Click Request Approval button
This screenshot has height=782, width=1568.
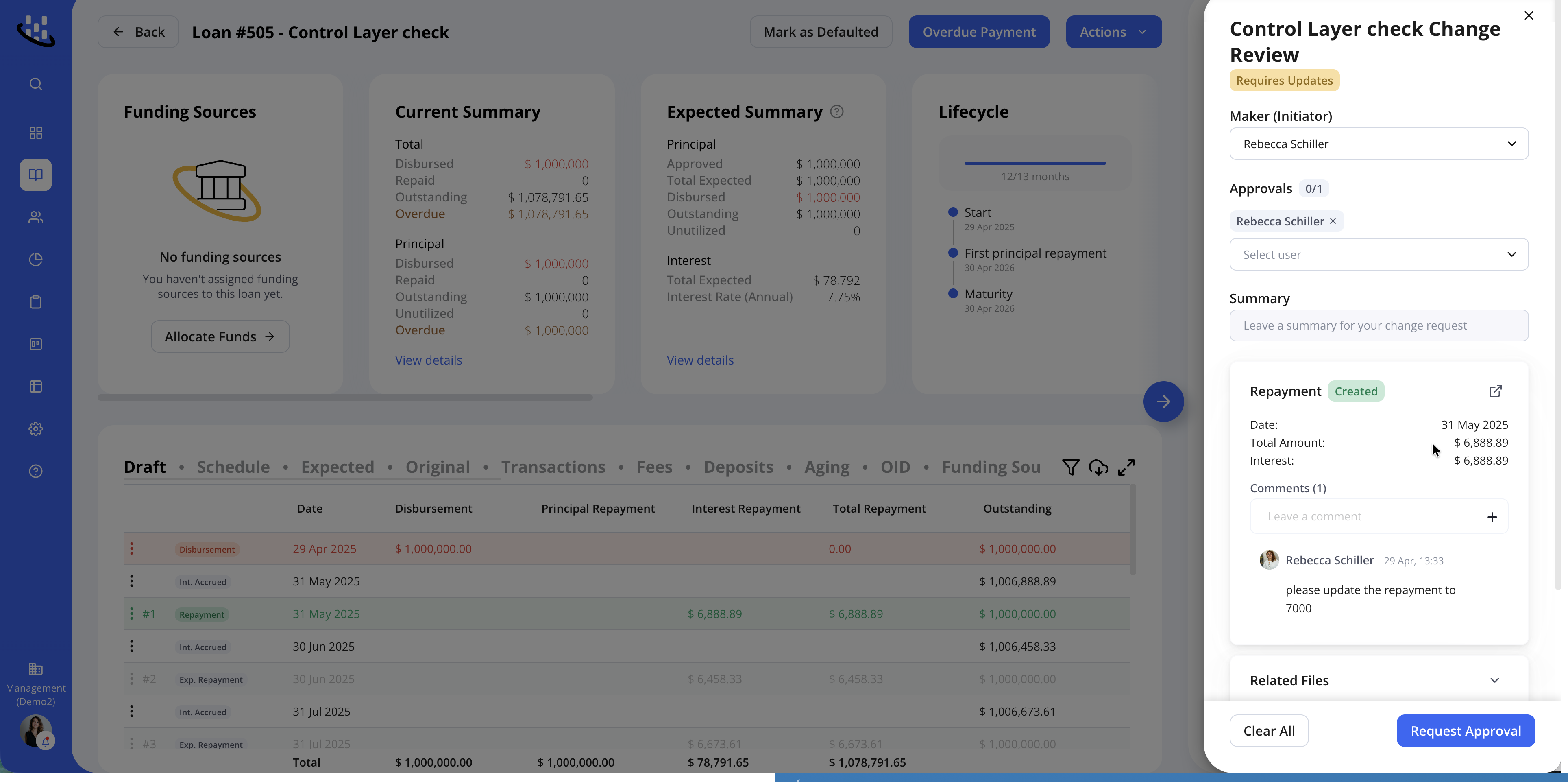pyautogui.click(x=1466, y=731)
